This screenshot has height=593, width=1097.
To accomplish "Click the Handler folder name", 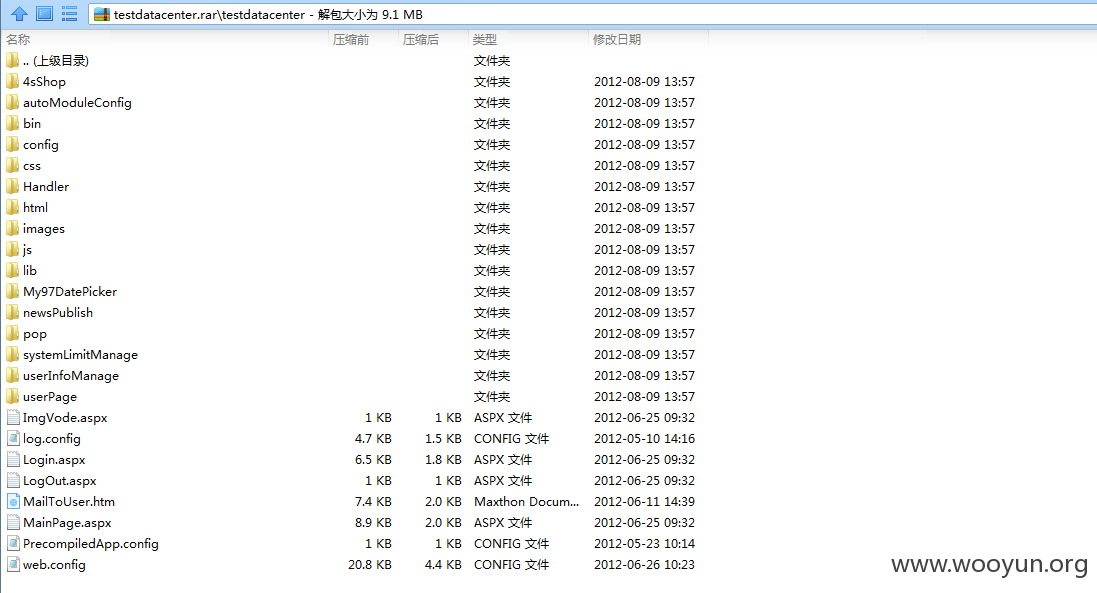I will coord(45,187).
